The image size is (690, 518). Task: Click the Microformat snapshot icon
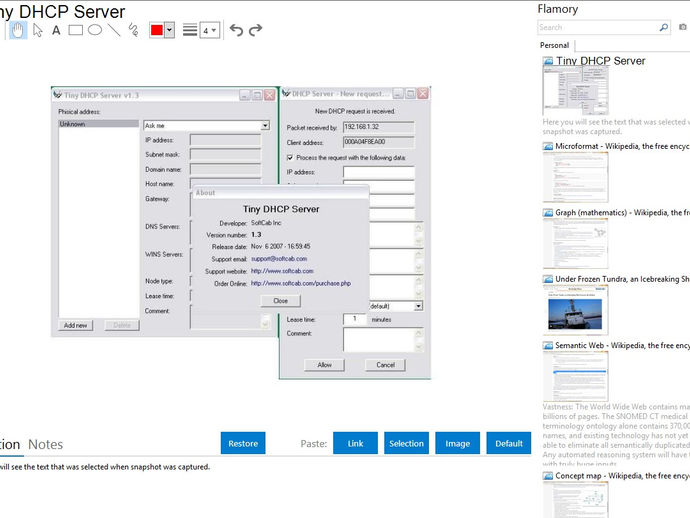(548, 146)
